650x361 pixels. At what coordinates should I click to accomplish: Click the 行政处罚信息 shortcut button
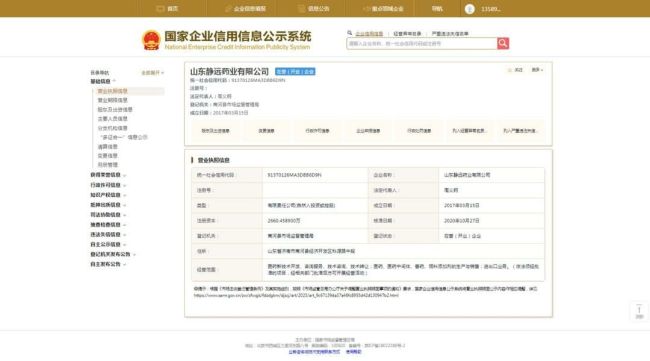[419, 131]
